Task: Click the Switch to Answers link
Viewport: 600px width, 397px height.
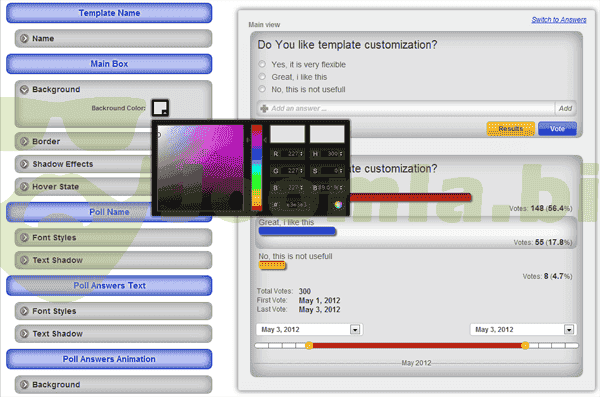Action: 559,20
